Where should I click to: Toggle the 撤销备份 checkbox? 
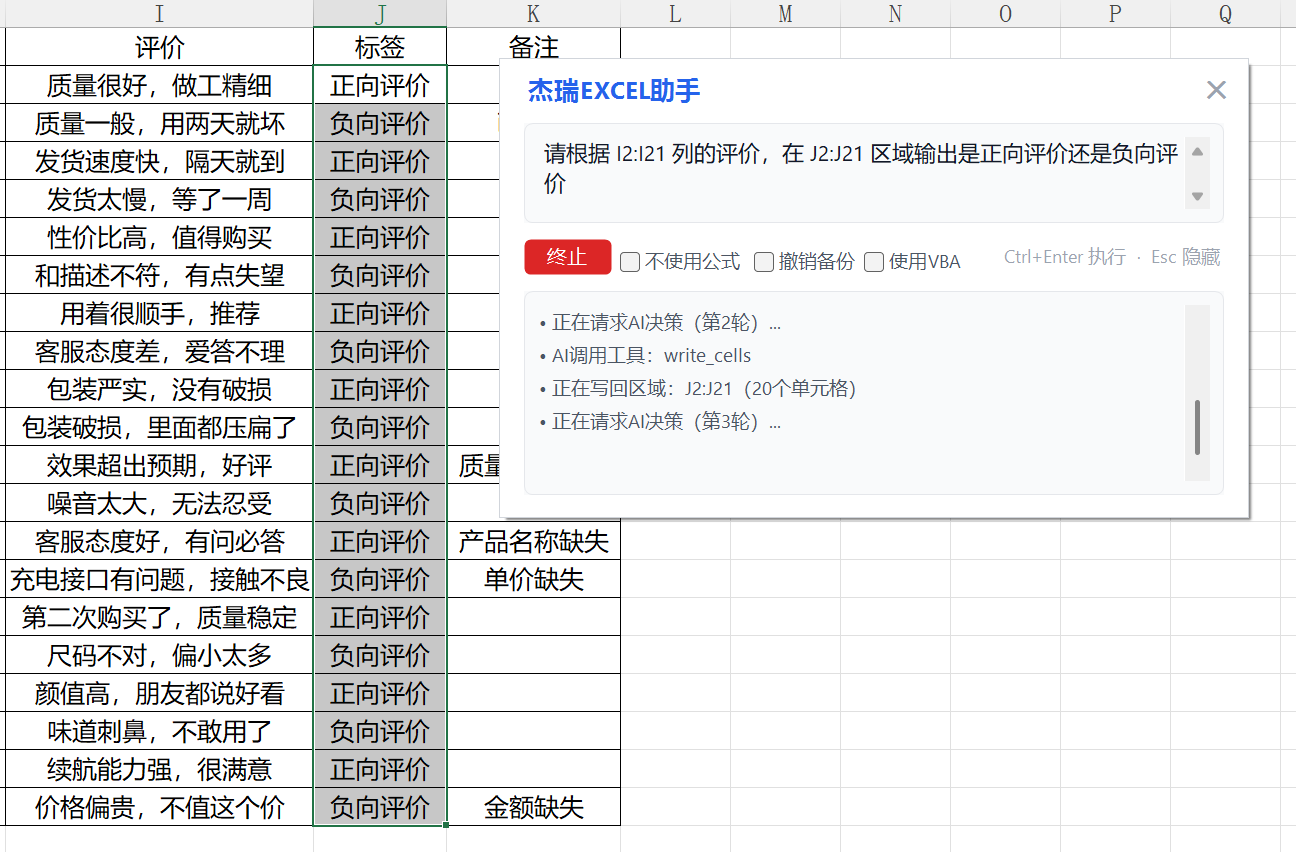[764, 262]
